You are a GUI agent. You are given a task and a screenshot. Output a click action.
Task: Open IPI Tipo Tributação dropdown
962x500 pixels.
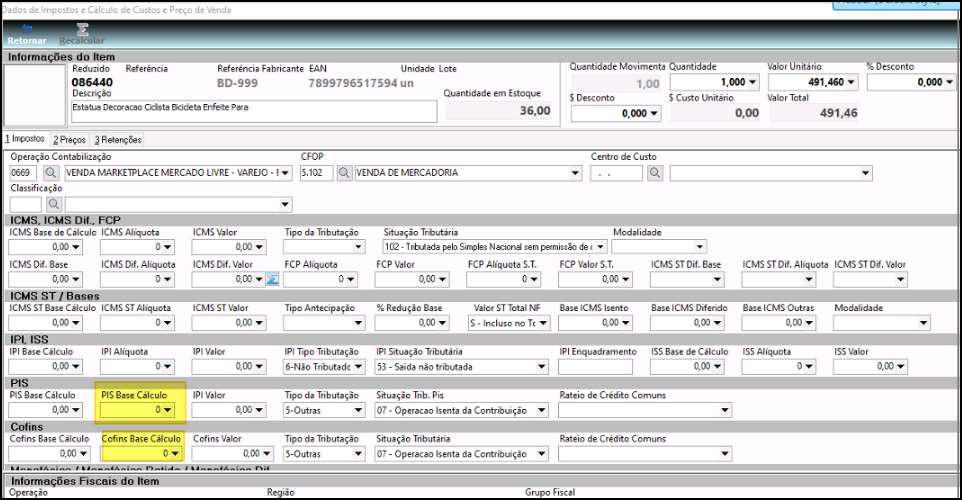tap(358, 366)
